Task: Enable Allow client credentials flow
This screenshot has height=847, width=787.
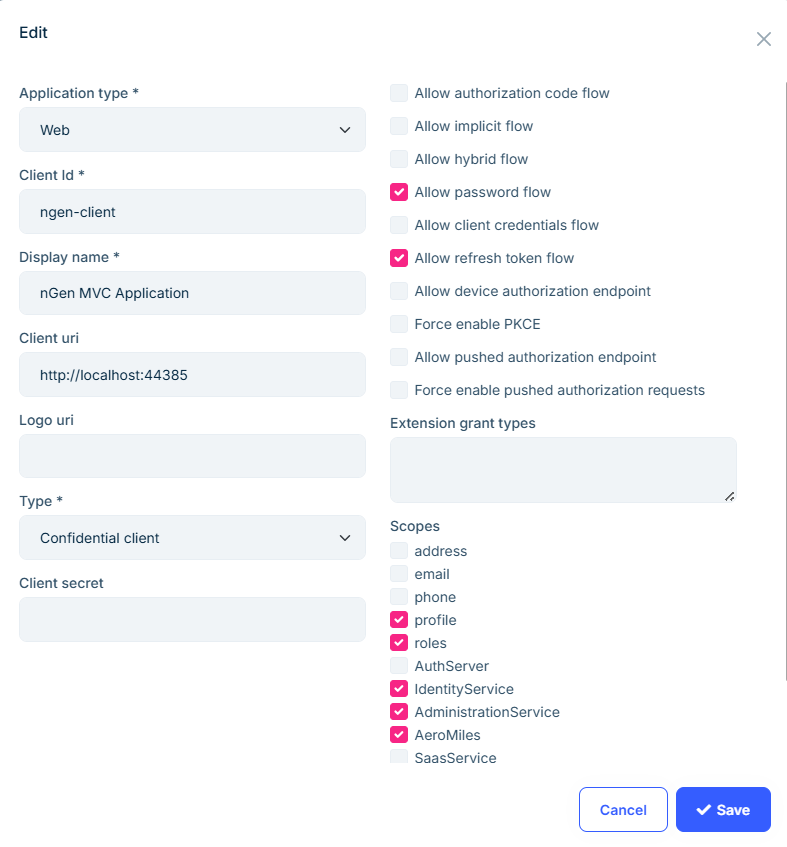Action: coord(399,225)
